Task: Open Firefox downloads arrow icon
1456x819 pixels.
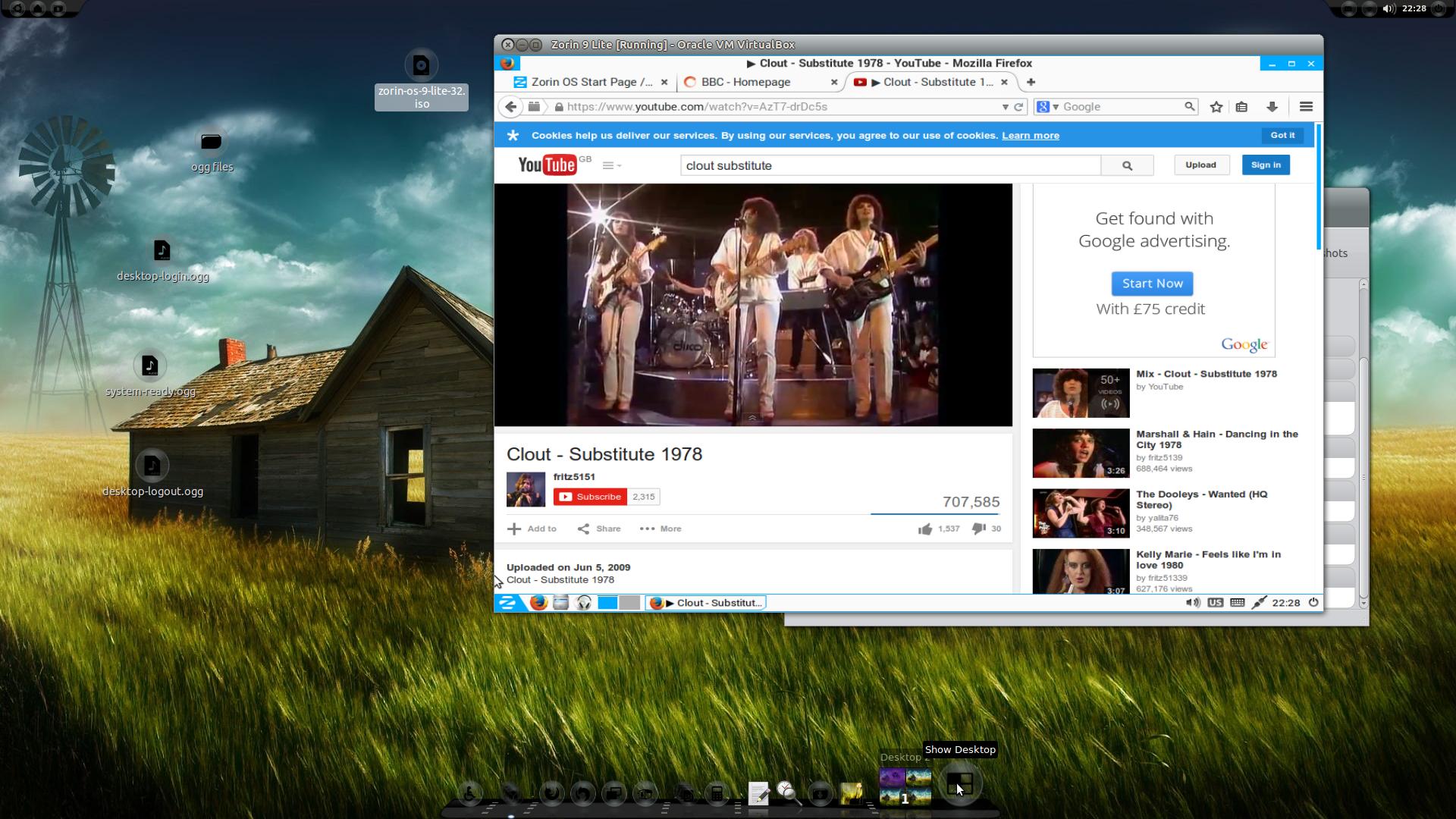Action: tap(1272, 107)
